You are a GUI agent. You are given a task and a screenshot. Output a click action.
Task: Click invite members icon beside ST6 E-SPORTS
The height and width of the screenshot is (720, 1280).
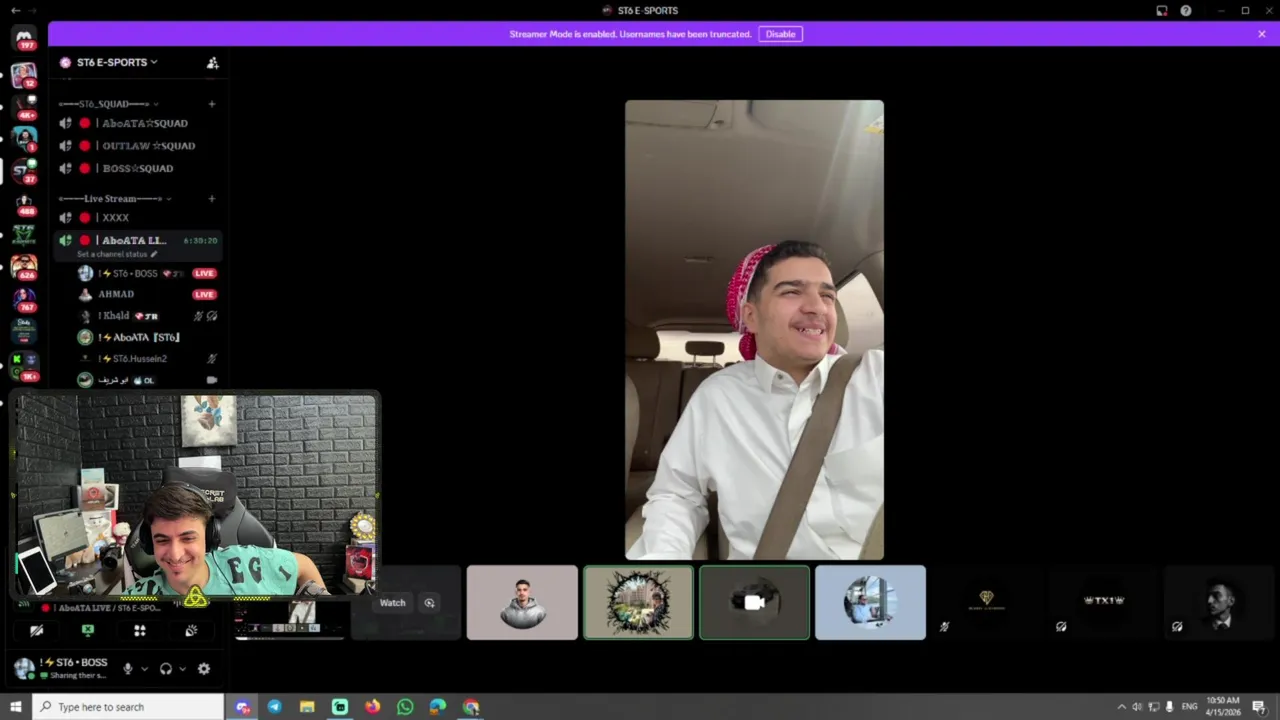pyautogui.click(x=212, y=62)
